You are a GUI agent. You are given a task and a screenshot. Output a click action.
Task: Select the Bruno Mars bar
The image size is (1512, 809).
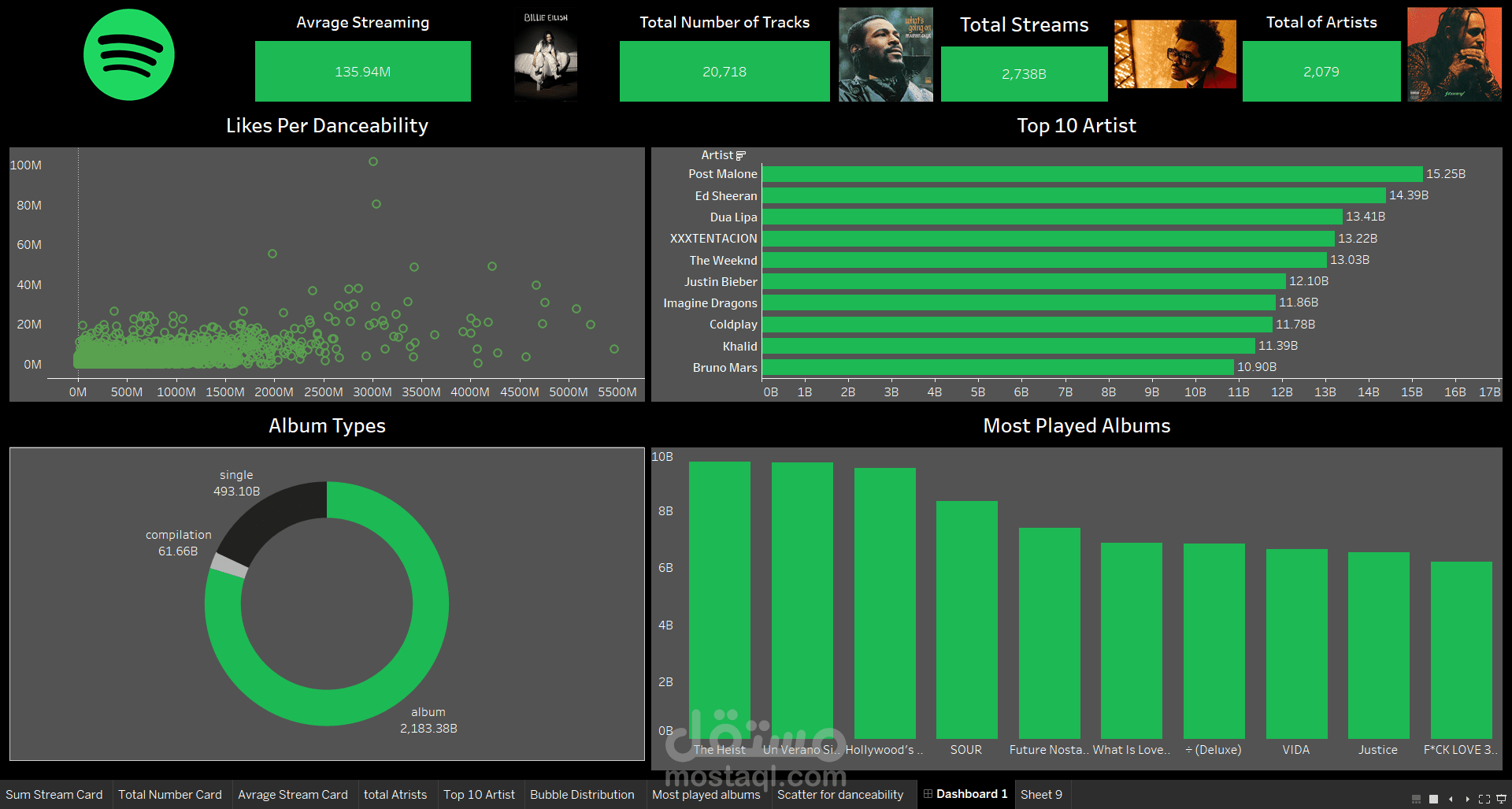point(998,367)
